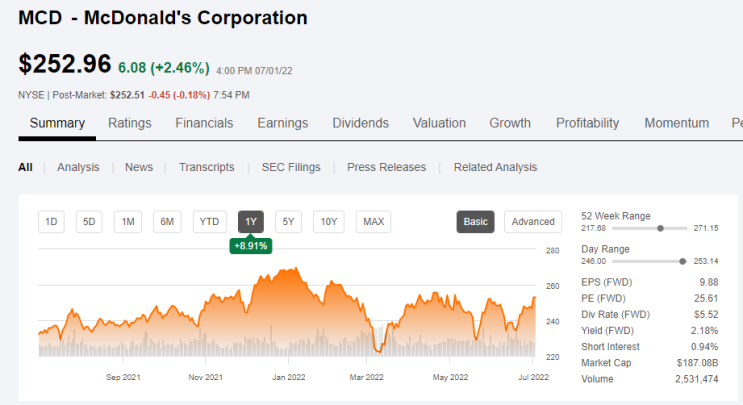Click the orange price chart area
Screen dimensions: 743x405
287,313
